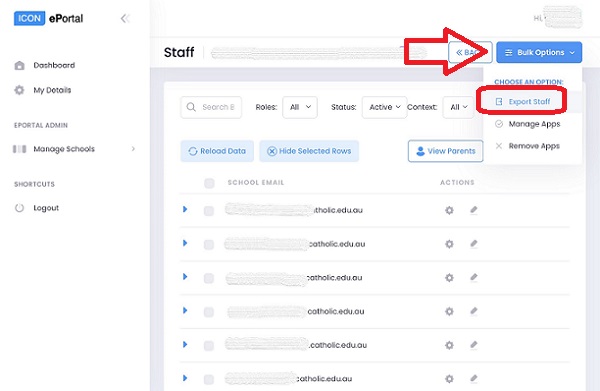Tick the checkbox for the sixth staff row

[x=209, y=379]
